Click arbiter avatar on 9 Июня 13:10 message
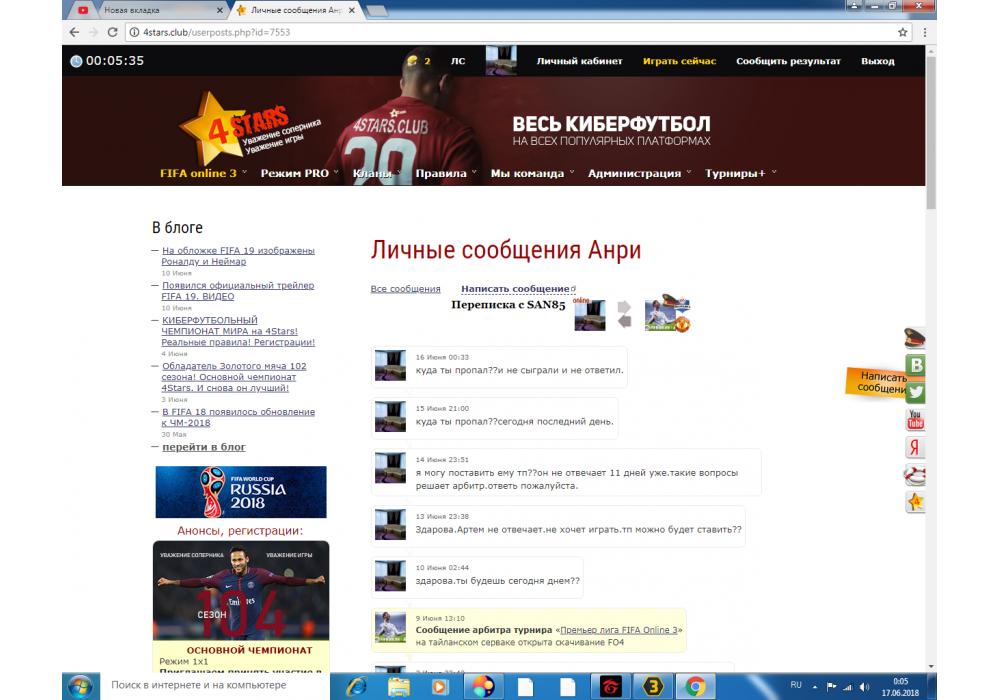Viewport: 1000px width, 700px height. coord(390,627)
